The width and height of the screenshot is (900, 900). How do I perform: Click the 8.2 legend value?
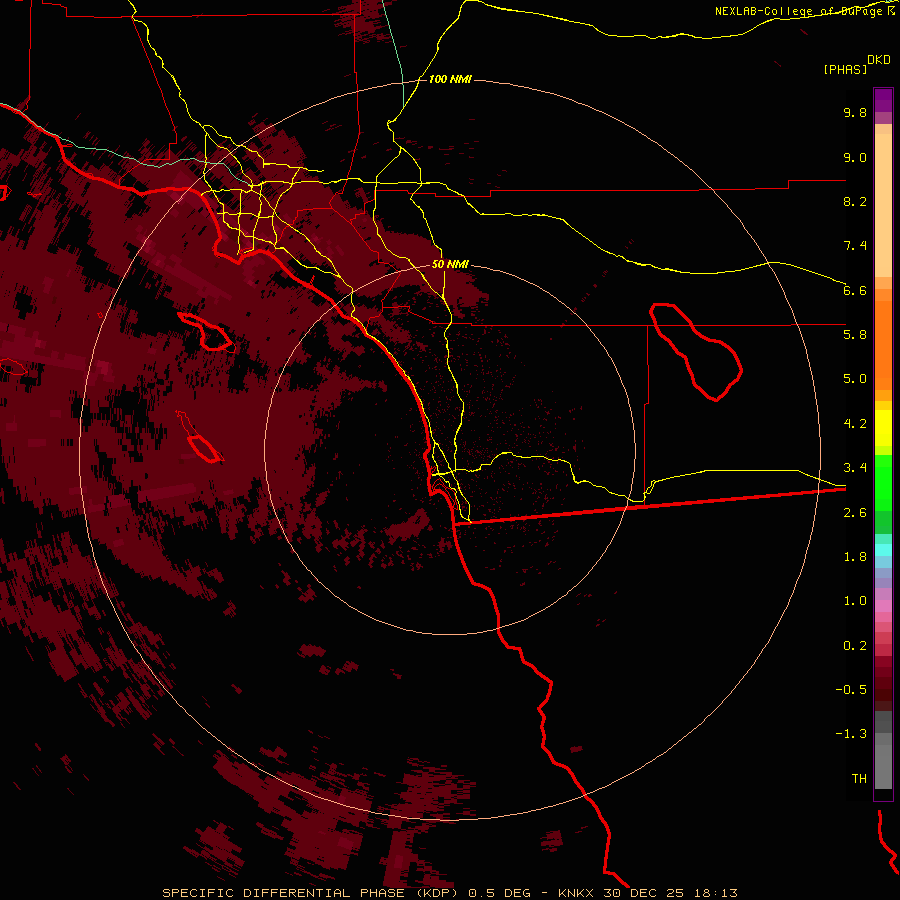click(855, 201)
